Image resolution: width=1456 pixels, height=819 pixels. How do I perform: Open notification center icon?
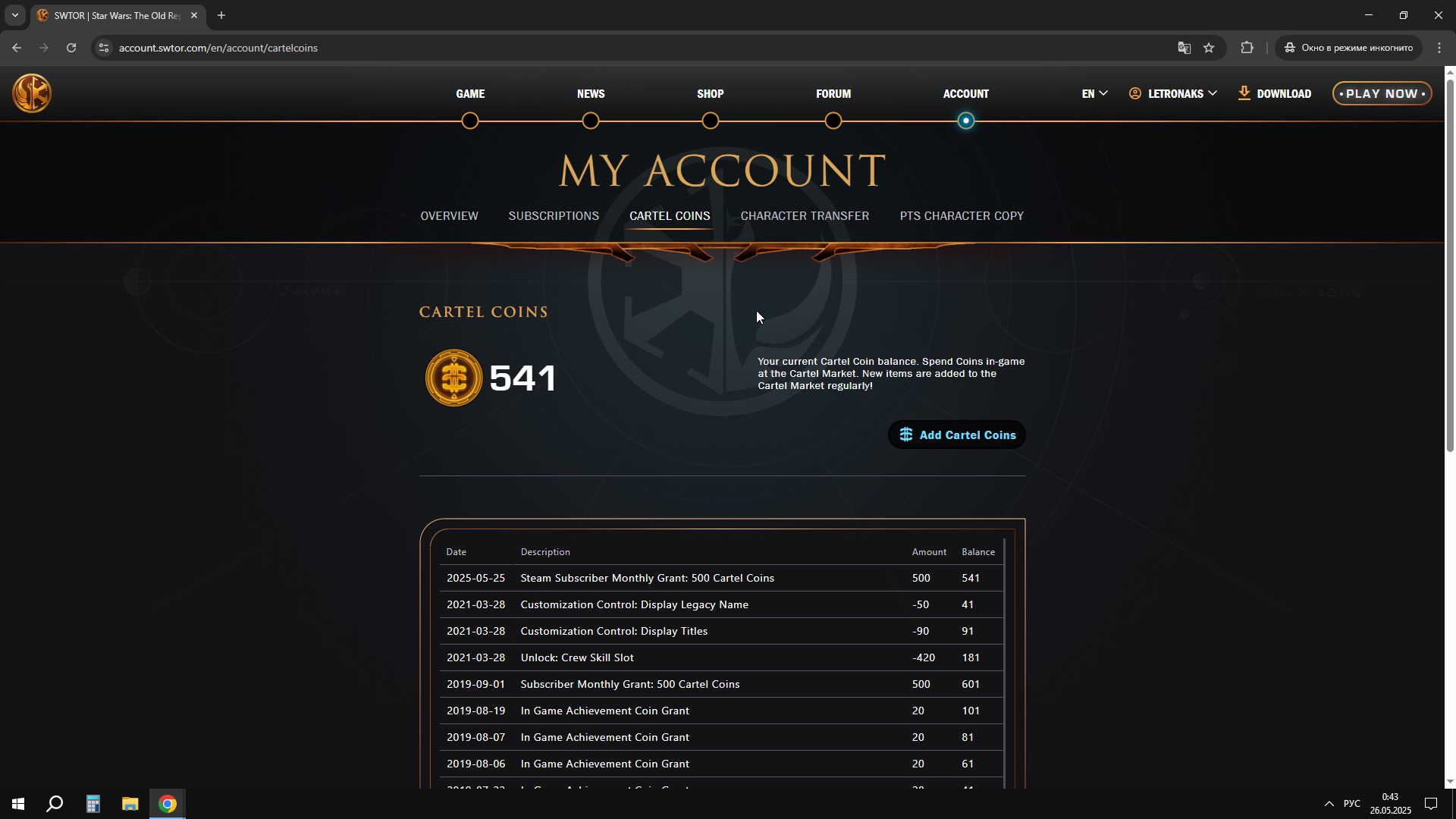[x=1431, y=804]
